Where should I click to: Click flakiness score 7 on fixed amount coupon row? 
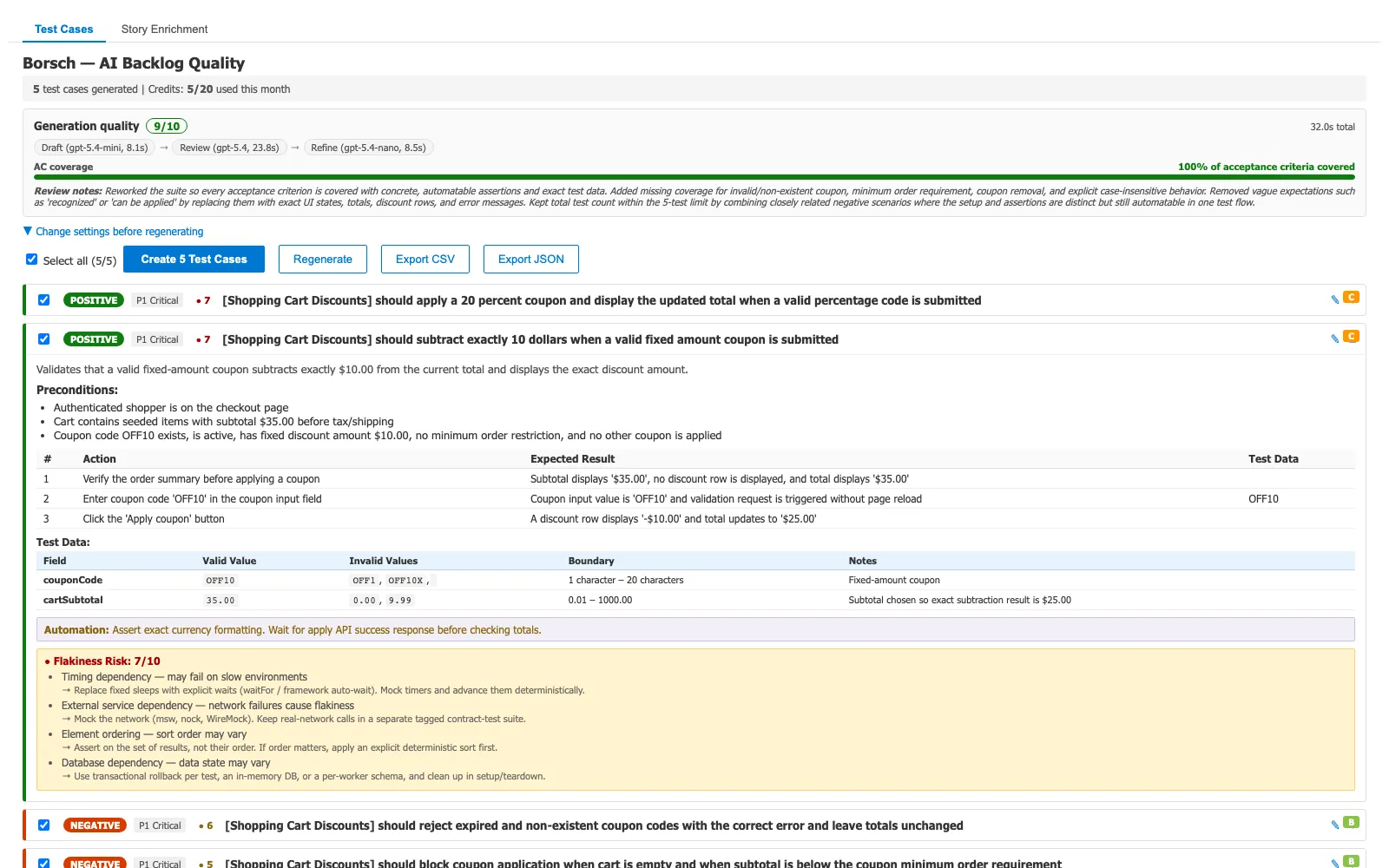click(x=204, y=339)
